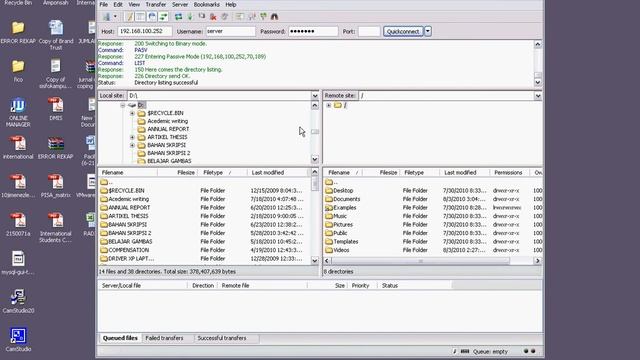
Task: Switch to Successful transfers tab
Action: (222, 338)
